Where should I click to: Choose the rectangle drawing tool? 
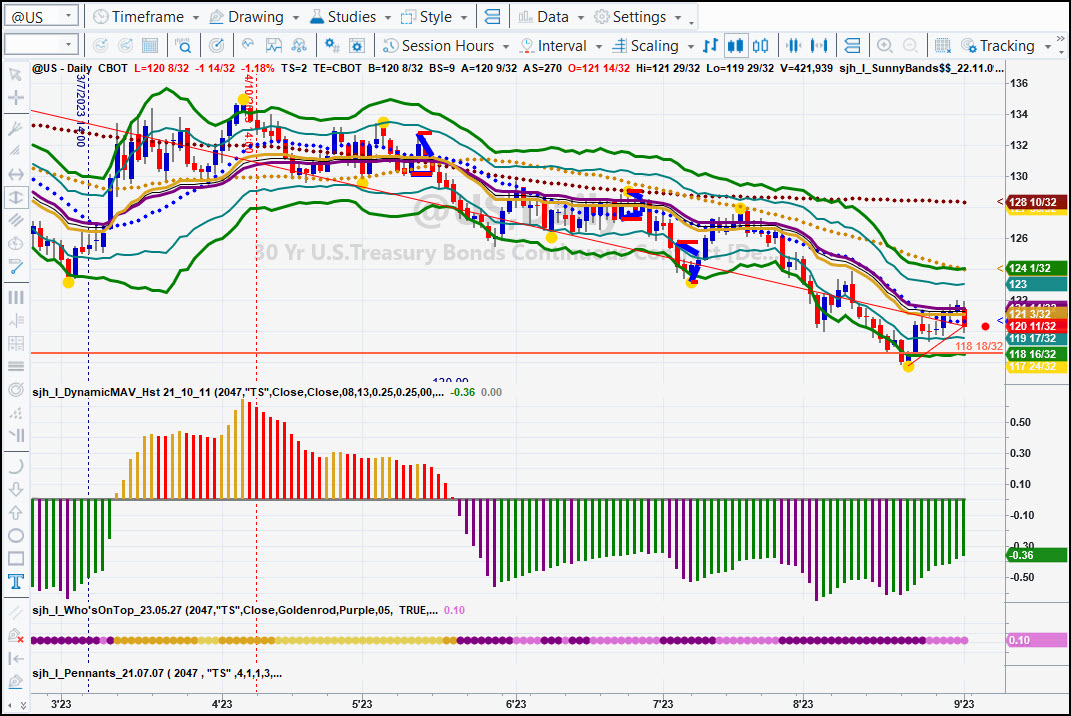click(x=15, y=558)
